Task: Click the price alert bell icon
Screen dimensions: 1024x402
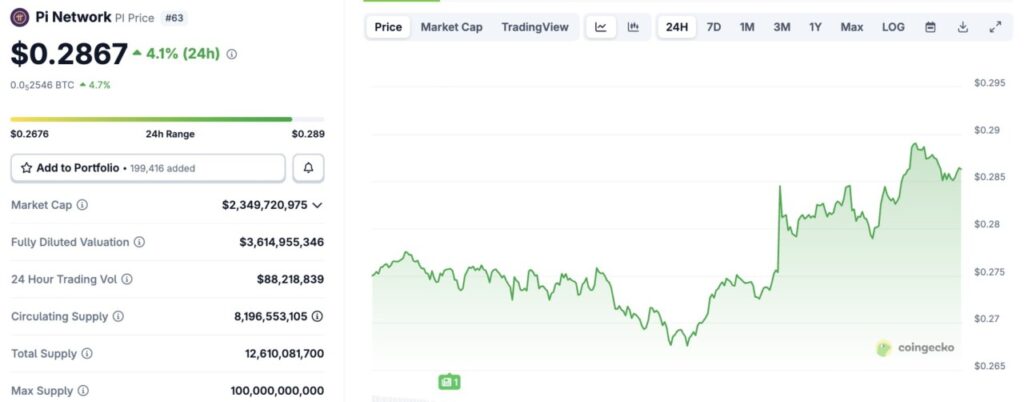Action: pos(308,168)
